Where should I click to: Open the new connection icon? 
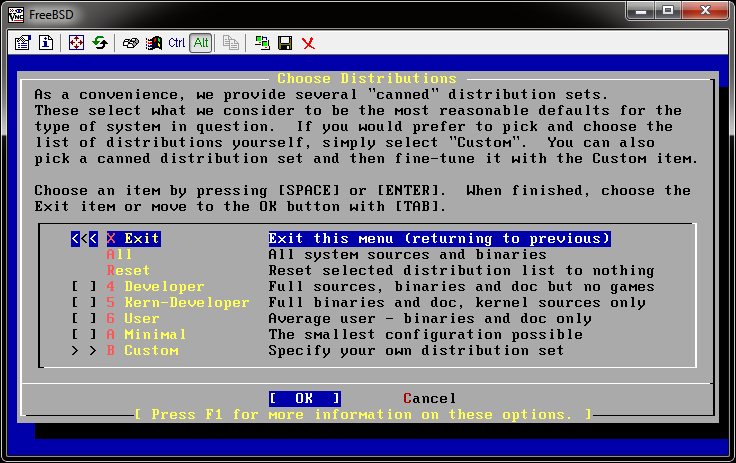[262, 43]
